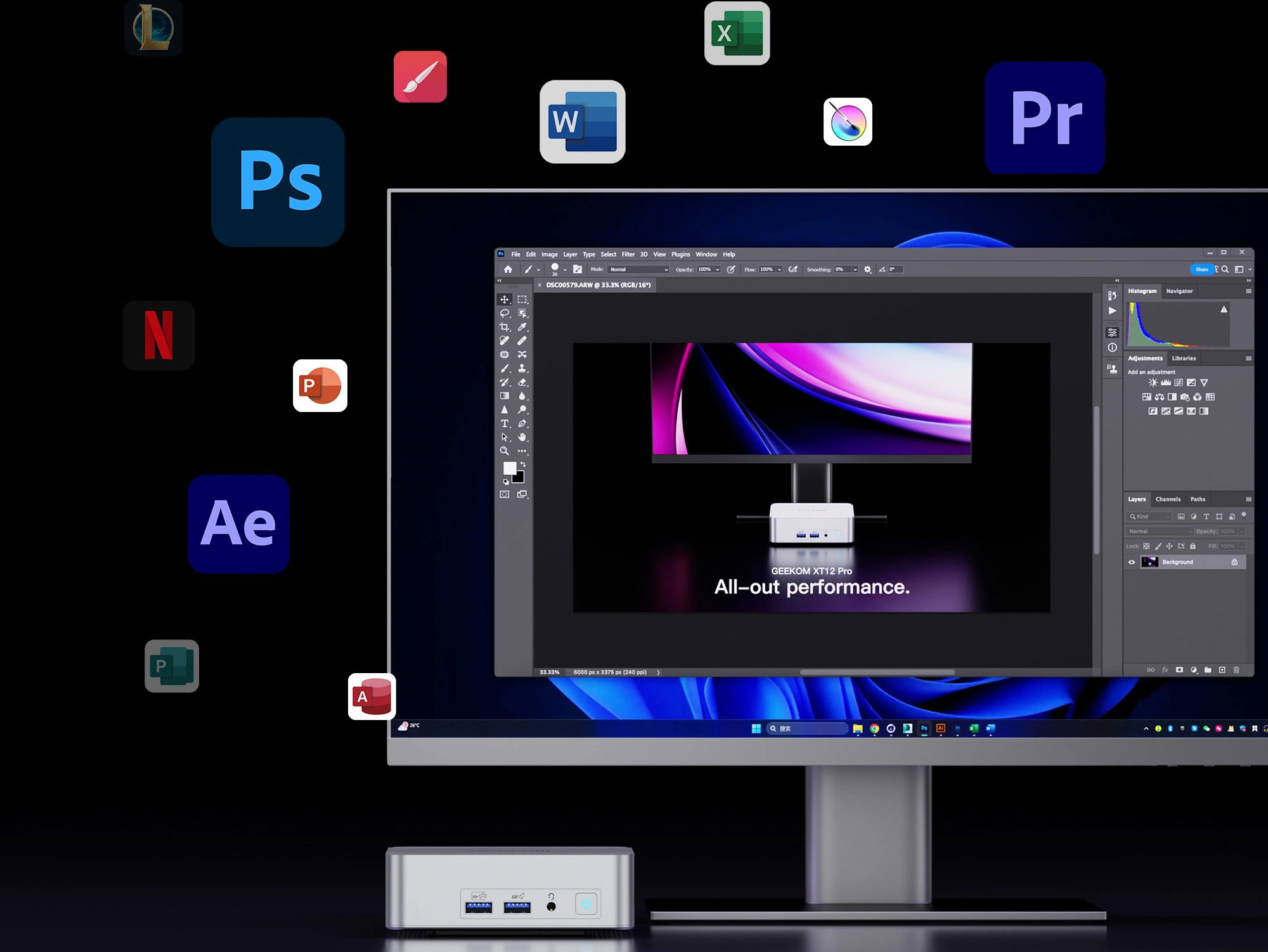Open the Image menu
Image resolution: width=1268 pixels, height=952 pixels.
tap(550, 254)
